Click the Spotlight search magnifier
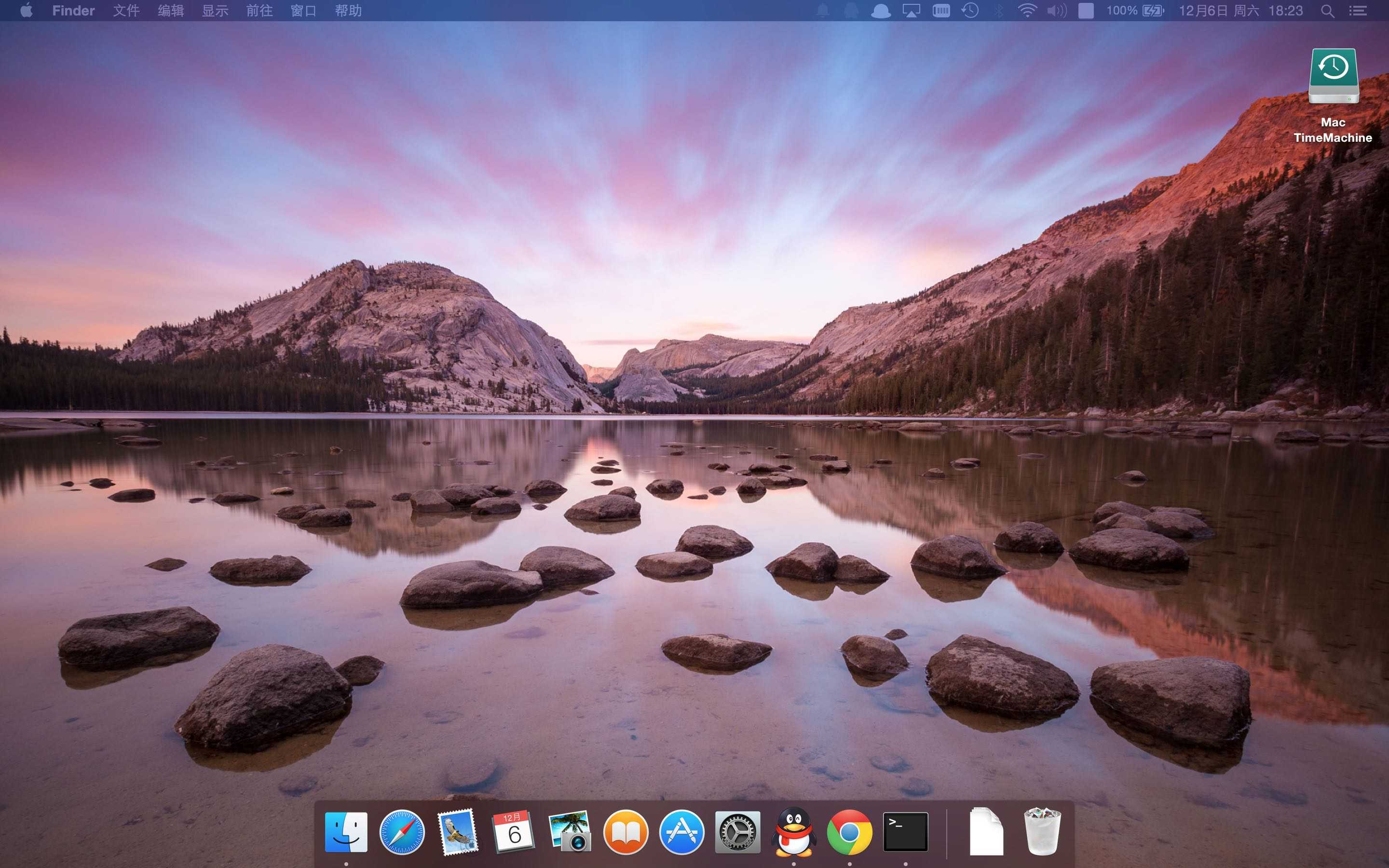 pyautogui.click(x=1327, y=10)
